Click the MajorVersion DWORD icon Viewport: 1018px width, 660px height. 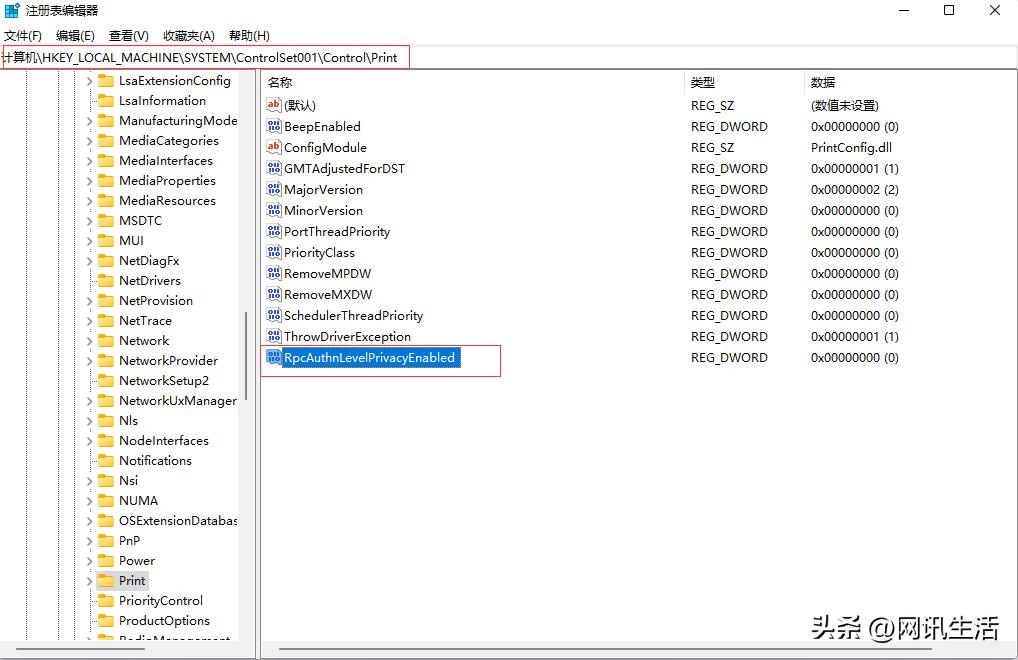[273, 189]
